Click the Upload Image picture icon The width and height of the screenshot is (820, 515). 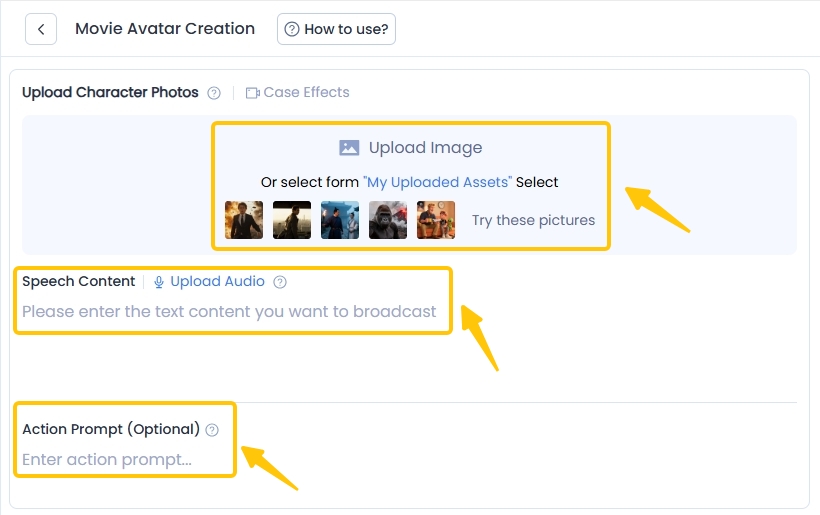pyautogui.click(x=349, y=148)
